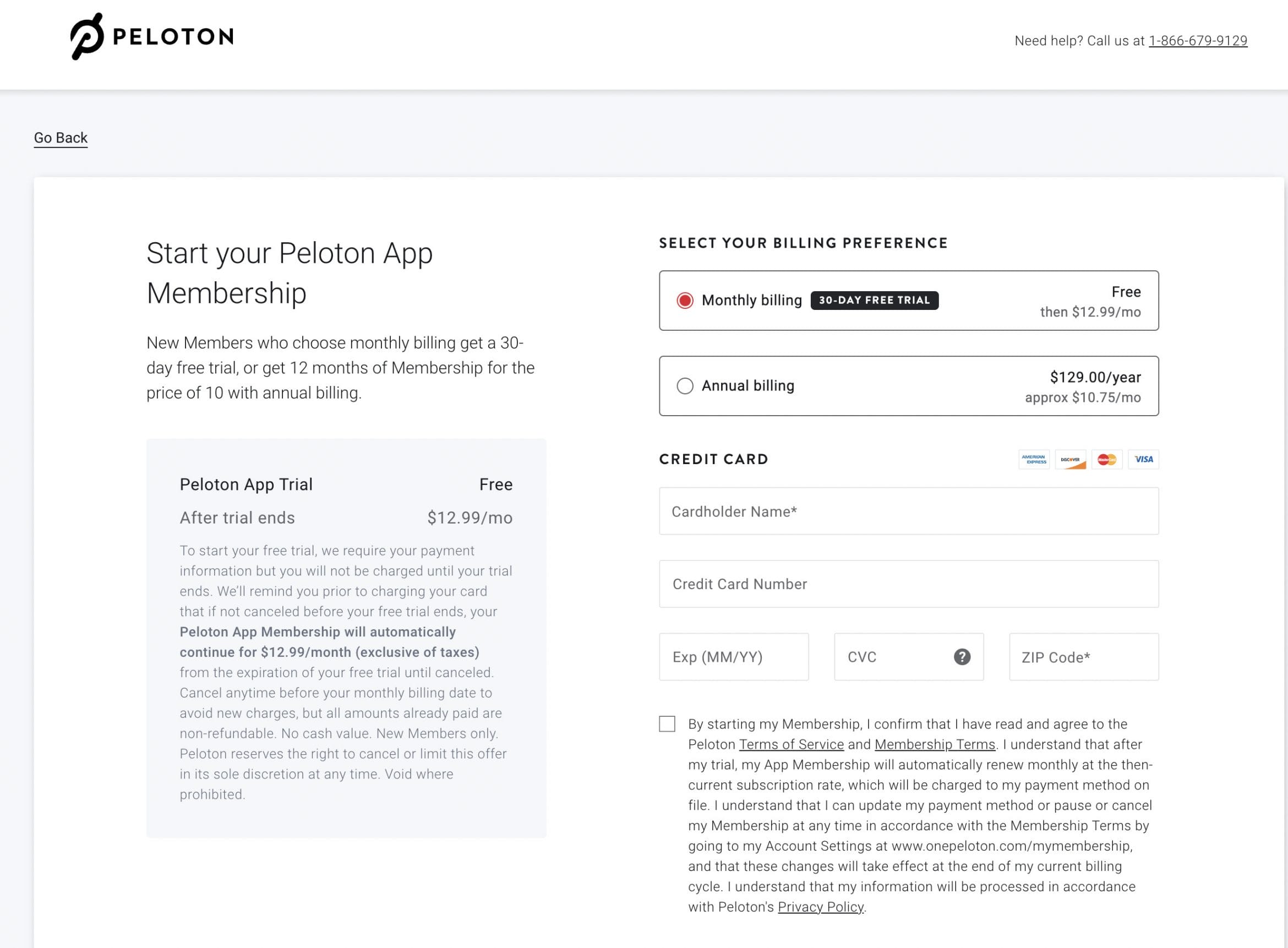The image size is (1288, 948).
Task: Click the Visa card icon
Action: click(x=1143, y=459)
